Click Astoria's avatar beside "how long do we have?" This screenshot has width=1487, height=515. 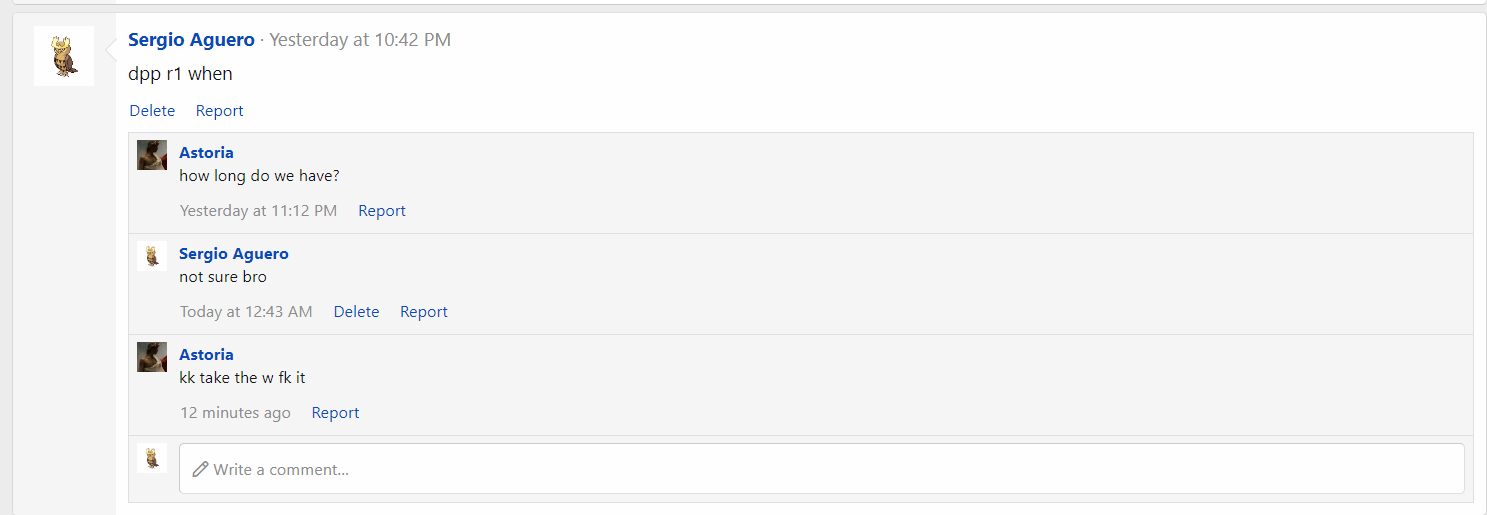point(152,155)
